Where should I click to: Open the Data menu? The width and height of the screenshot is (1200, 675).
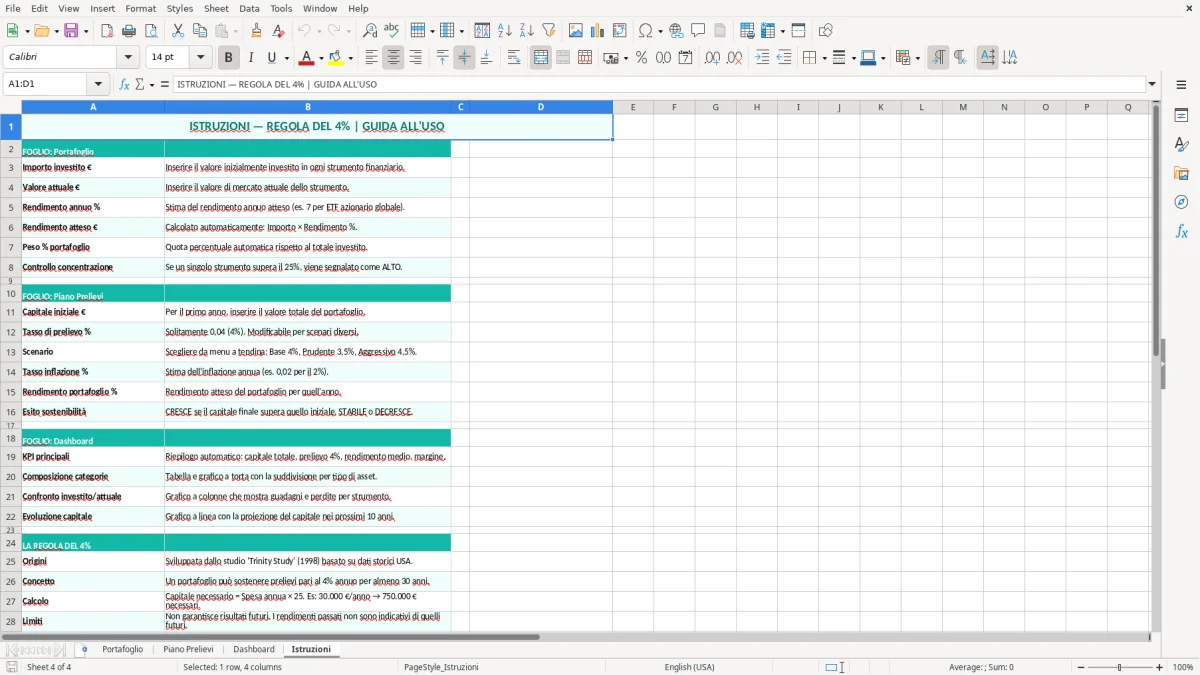249,8
